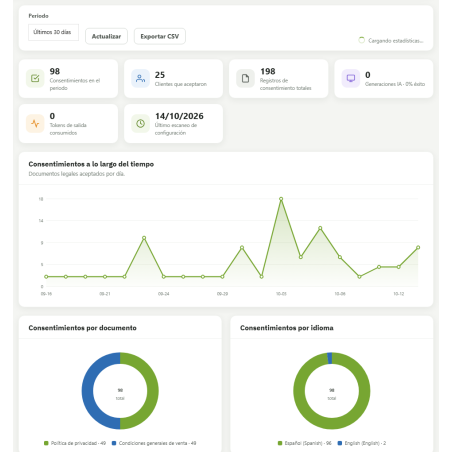
Task: Click the clock icon beside 14/10/2026
Action: coord(140,124)
